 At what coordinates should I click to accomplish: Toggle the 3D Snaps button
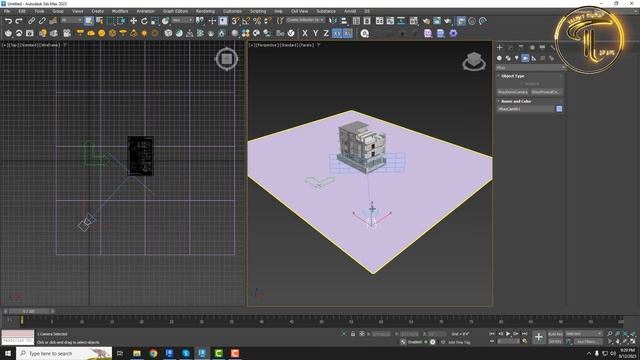point(235,21)
